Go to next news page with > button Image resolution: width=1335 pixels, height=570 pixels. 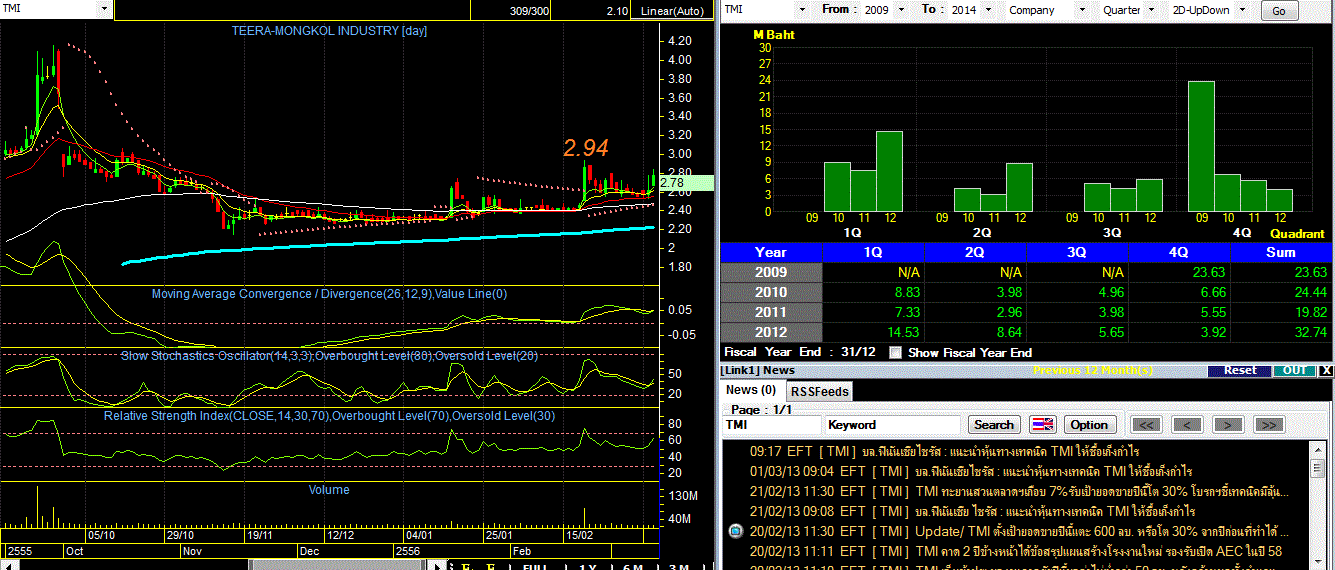[x=1228, y=425]
